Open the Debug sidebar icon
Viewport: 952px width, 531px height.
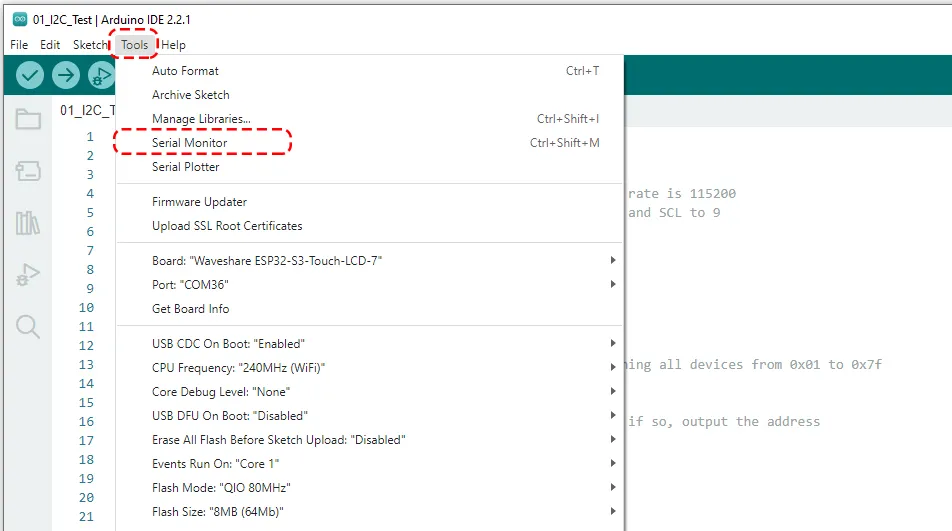coord(28,275)
